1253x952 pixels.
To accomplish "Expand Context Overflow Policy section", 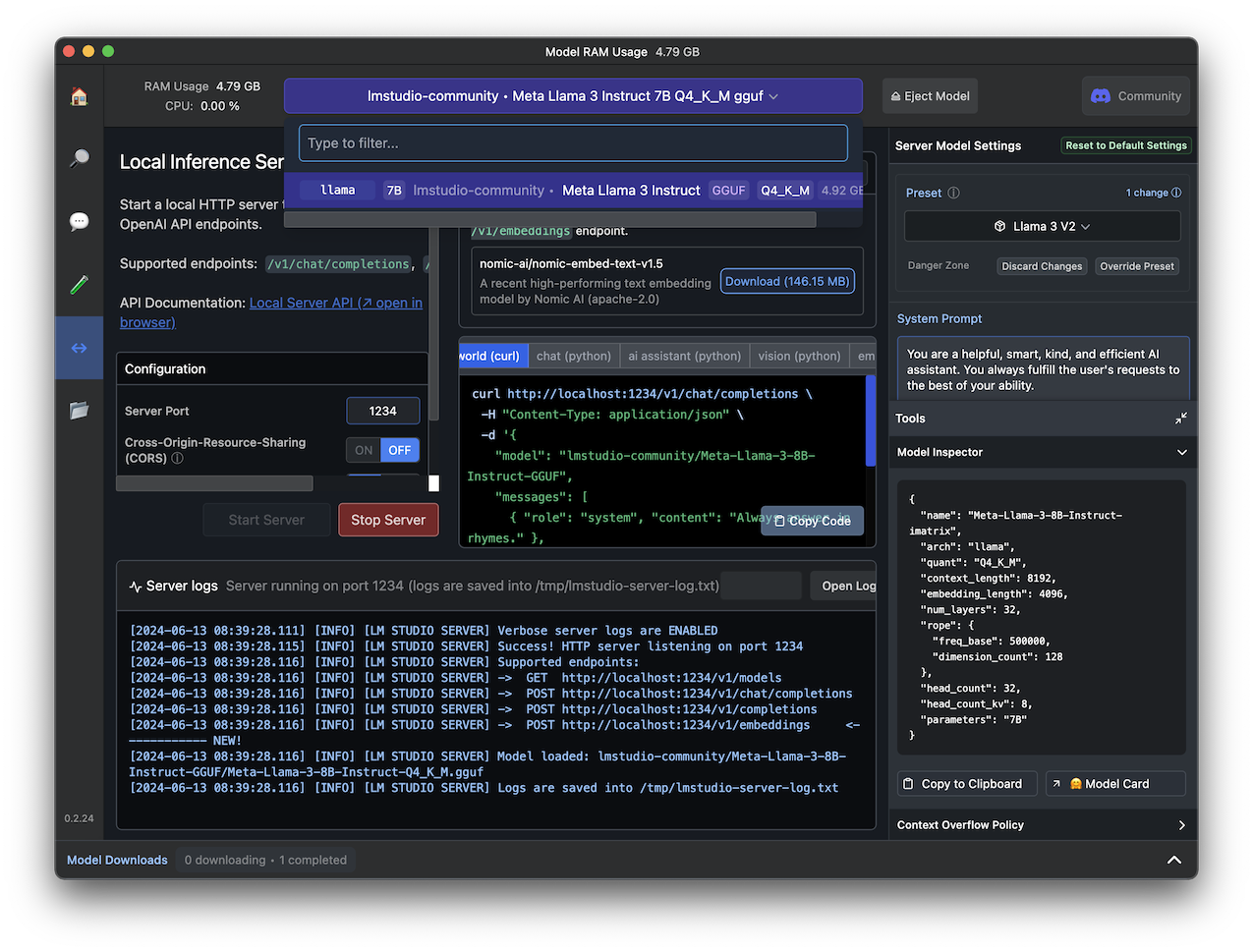I will [1181, 825].
